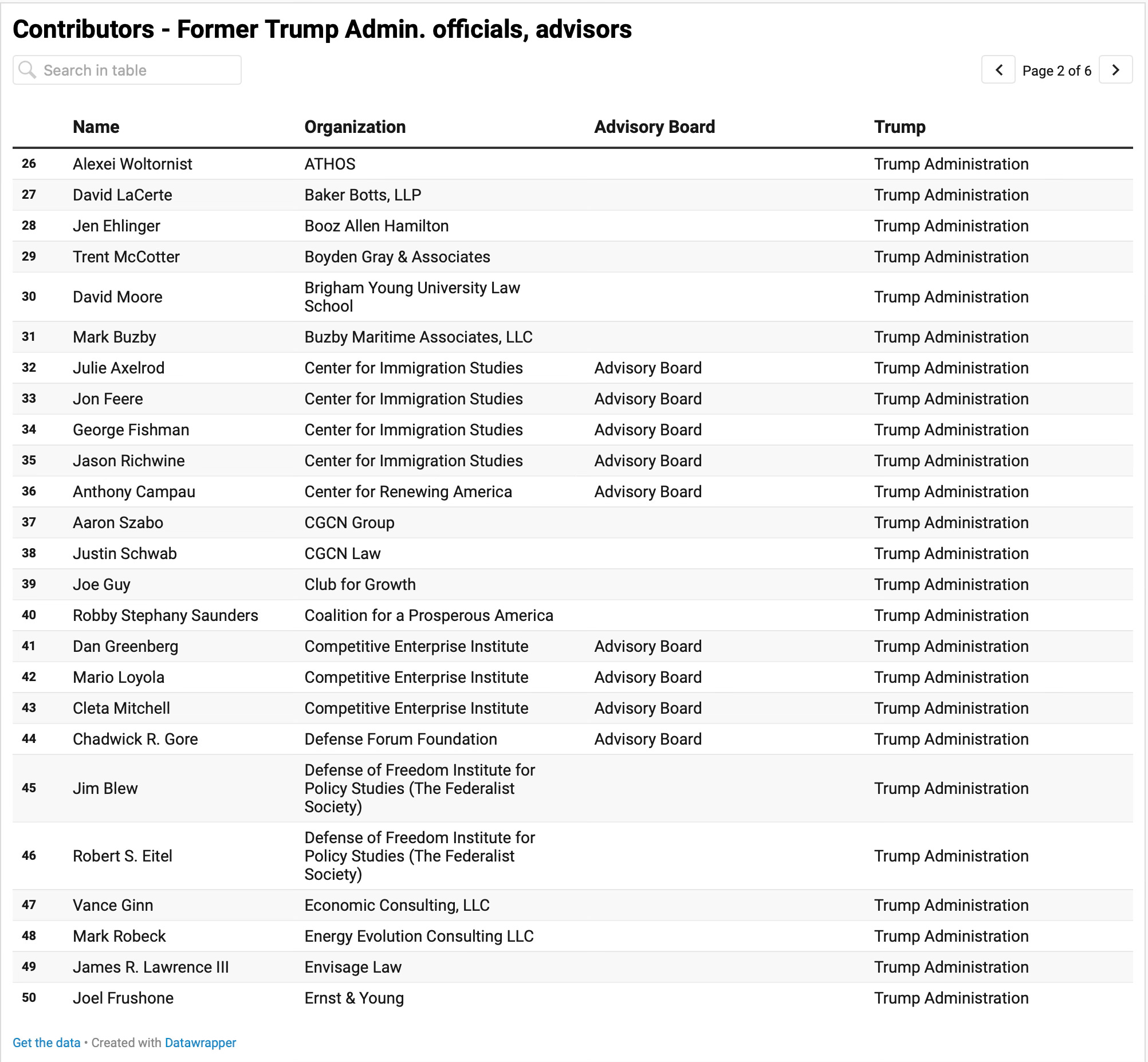Select the CGCN Law cell
Image resolution: width=1148 pixels, height=1062 pixels.
pos(343,554)
